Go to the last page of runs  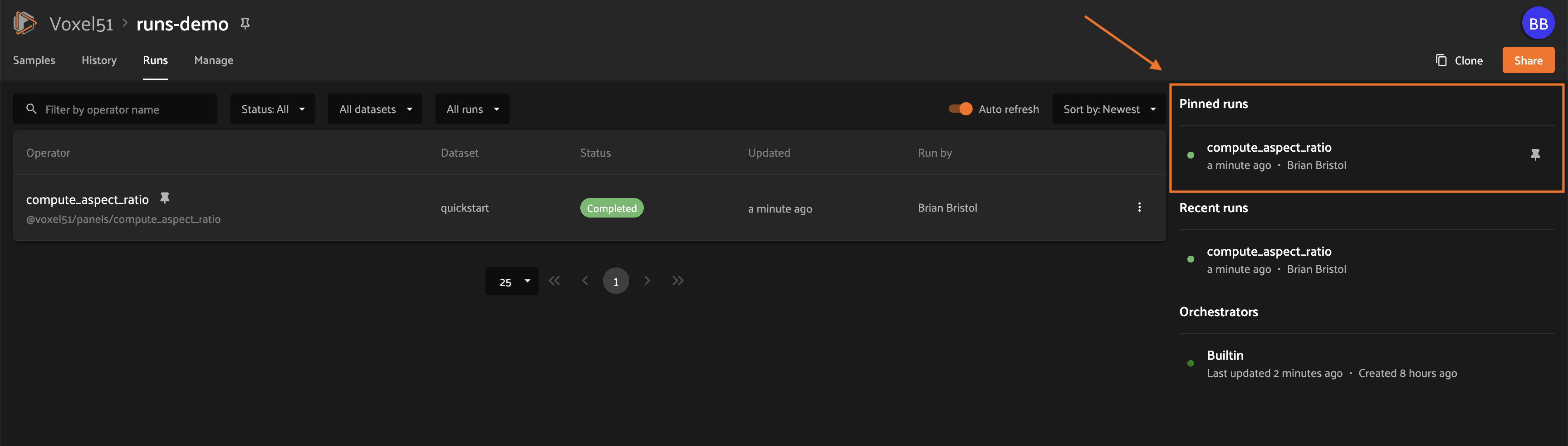coord(677,281)
